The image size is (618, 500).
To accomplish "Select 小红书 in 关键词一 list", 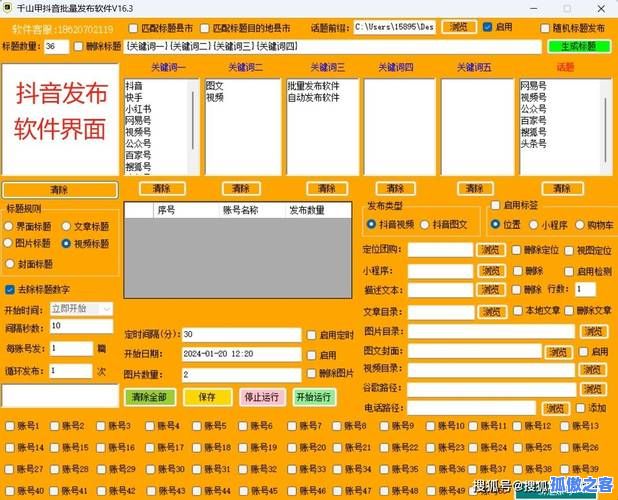I will point(138,109).
